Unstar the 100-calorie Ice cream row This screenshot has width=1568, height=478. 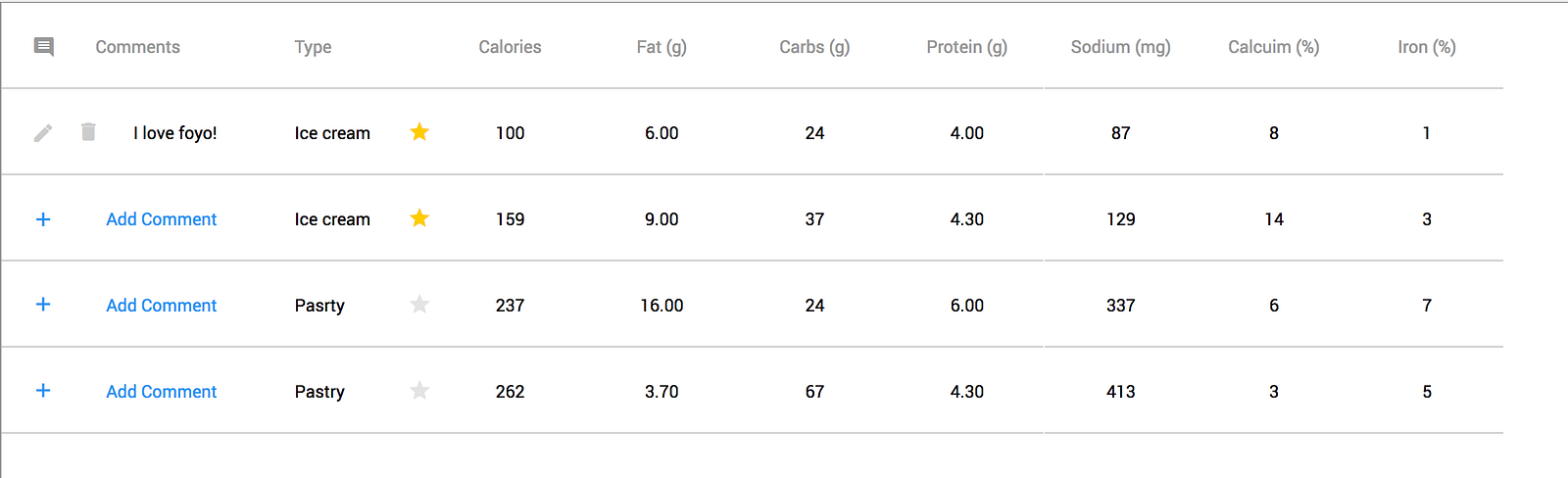tap(419, 132)
